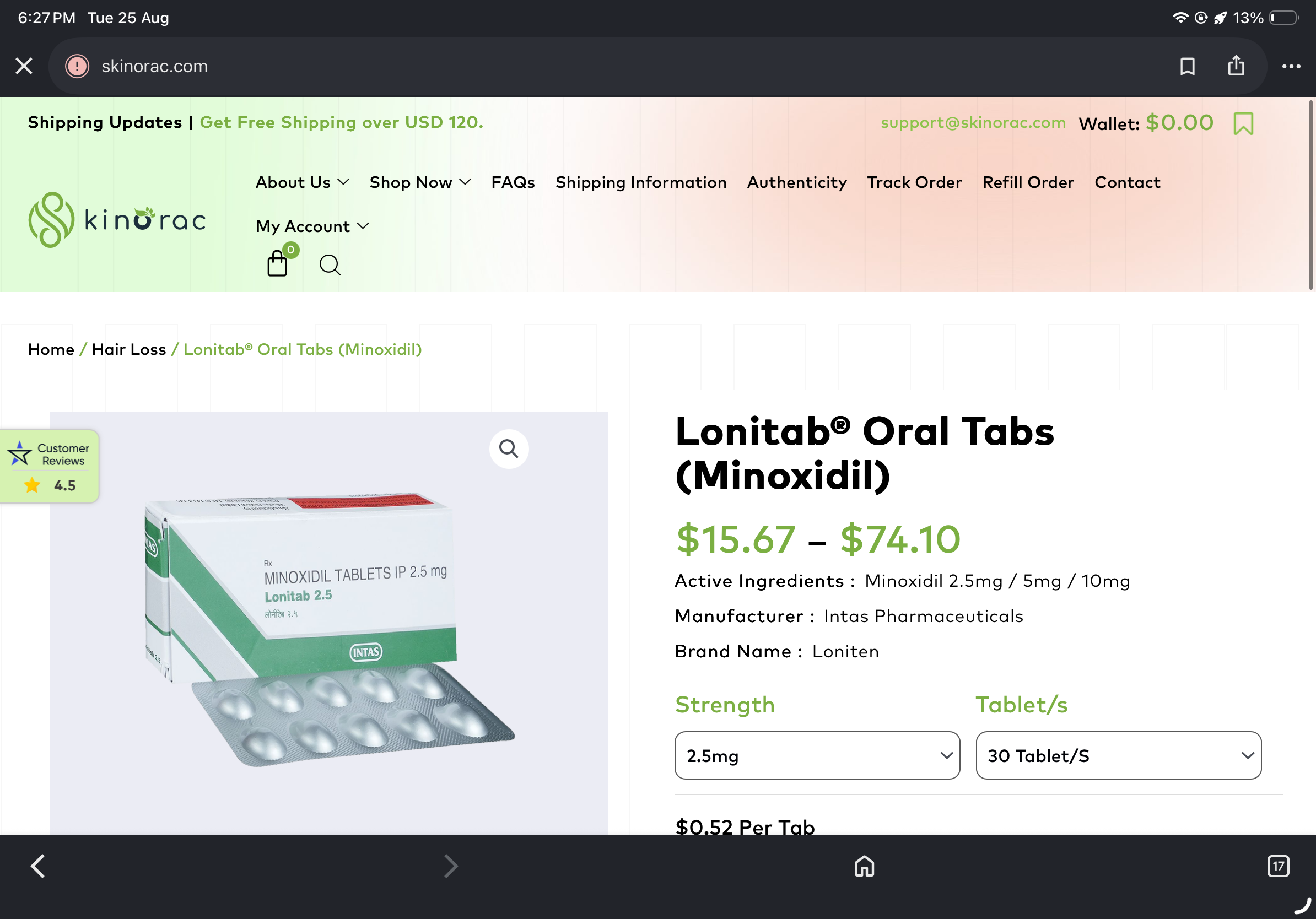
Task: Expand the Shop Now menu
Action: [420, 182]
